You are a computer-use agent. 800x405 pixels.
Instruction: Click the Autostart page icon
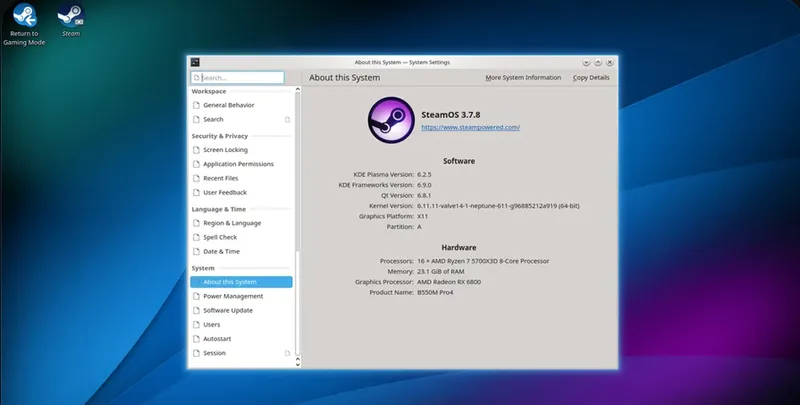pyautogui.click(x=196, y=339)
